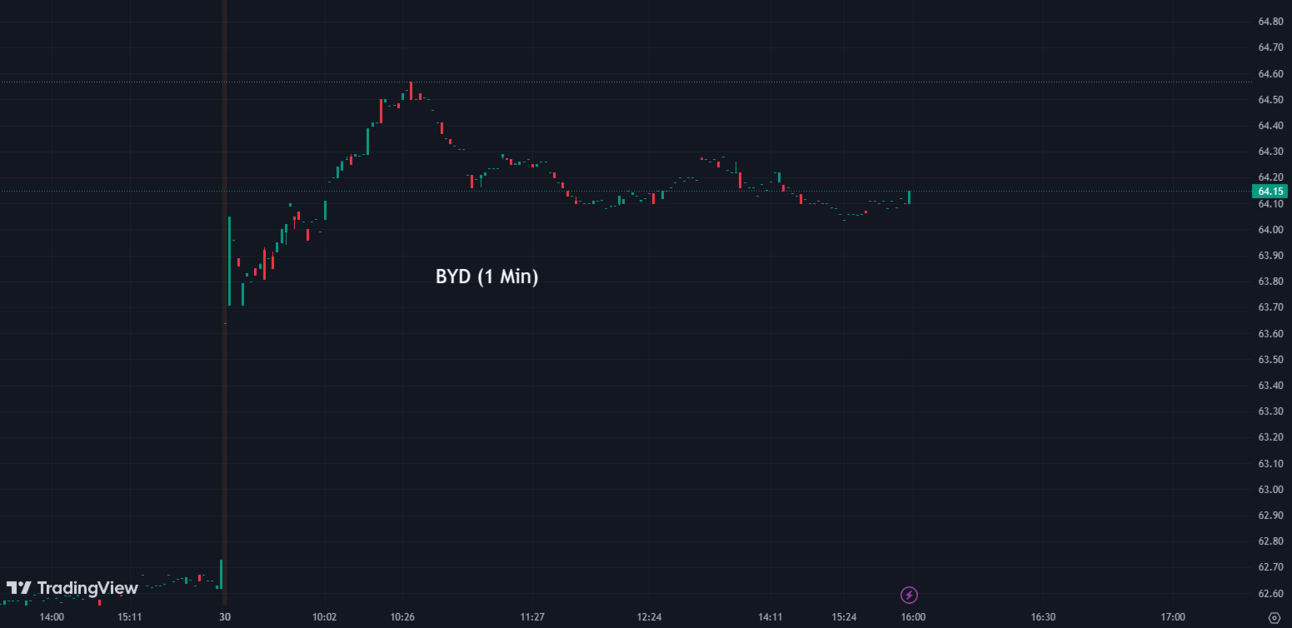The image size is (1292, 628).
Task: Click the BYD (1 Min) chart label
Action: click(487, 277)
